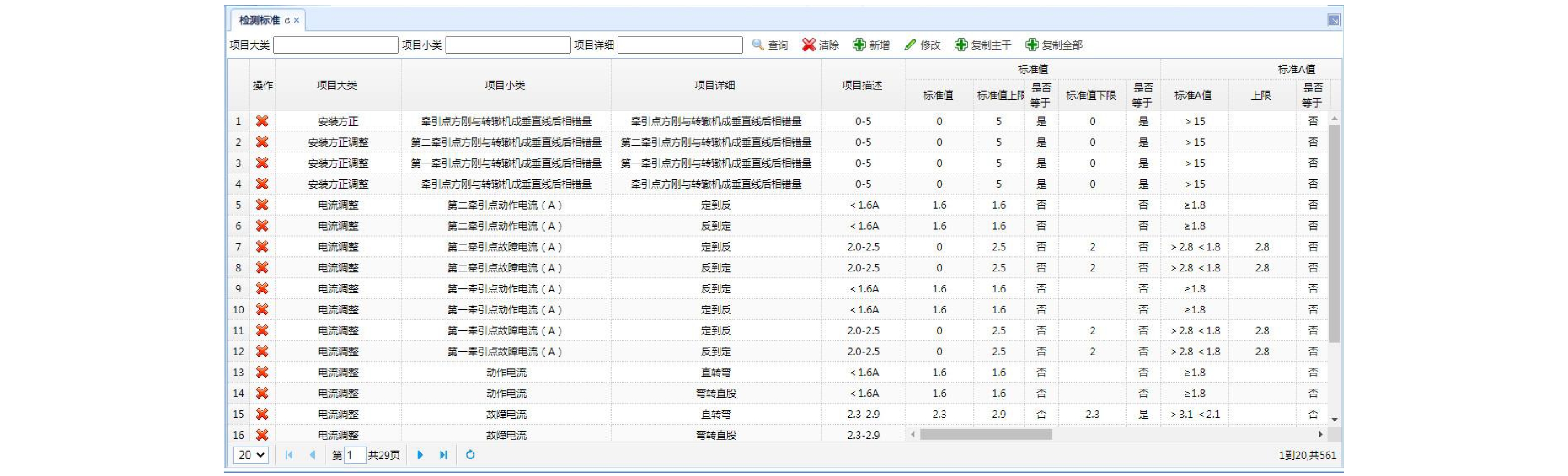Delete row 7 using its red X

point(262,246)
